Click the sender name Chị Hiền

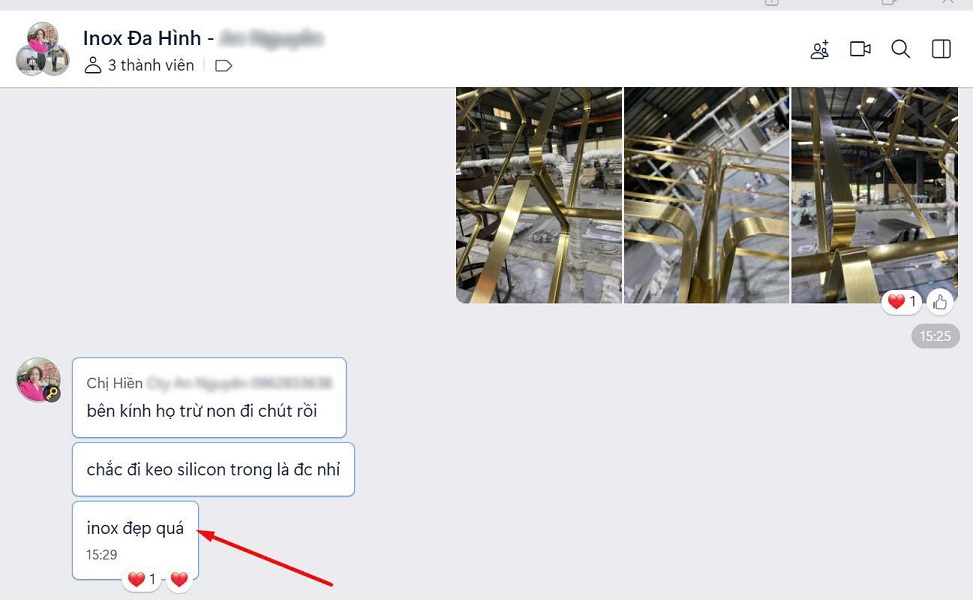point(115,383)
